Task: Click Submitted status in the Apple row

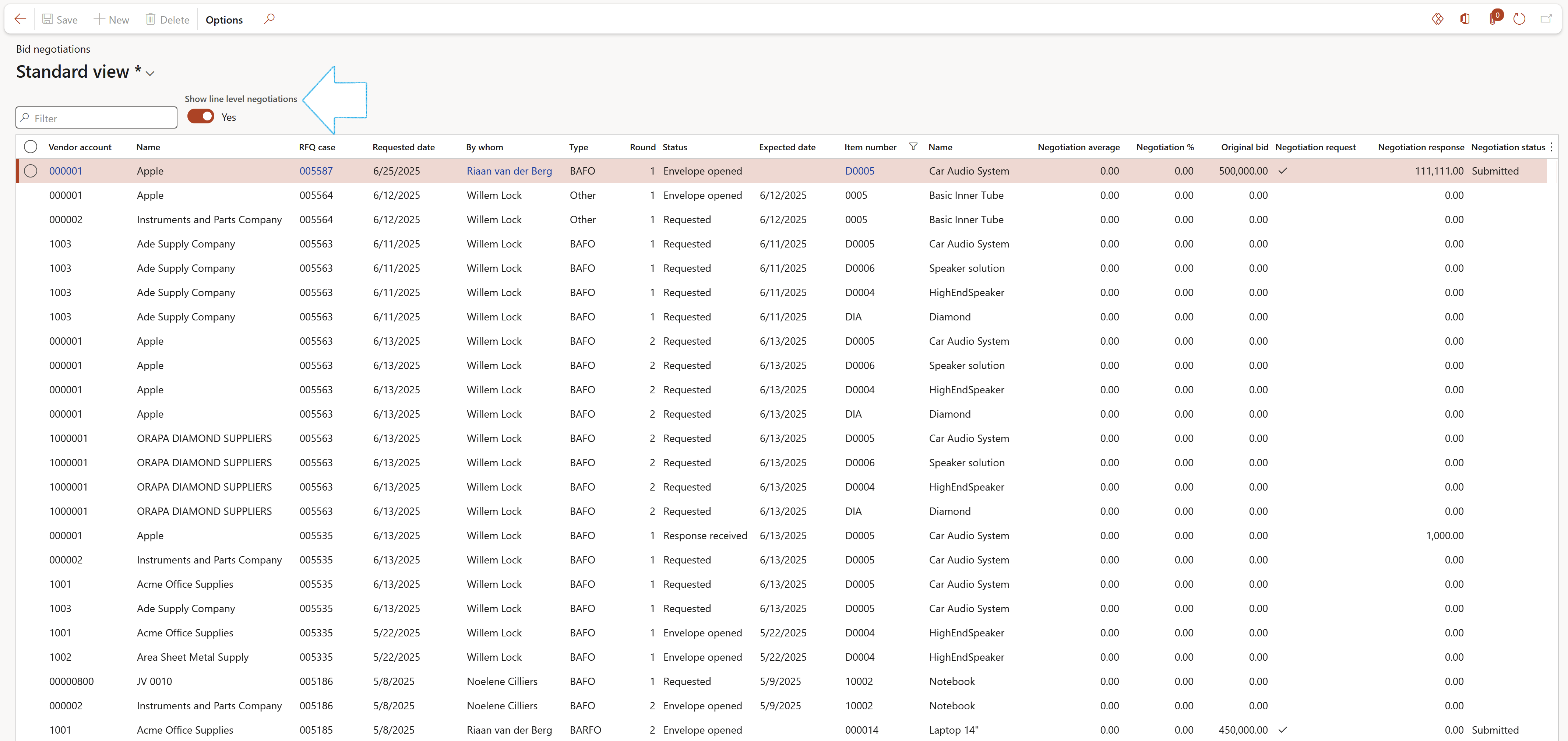Action: 1495,171
